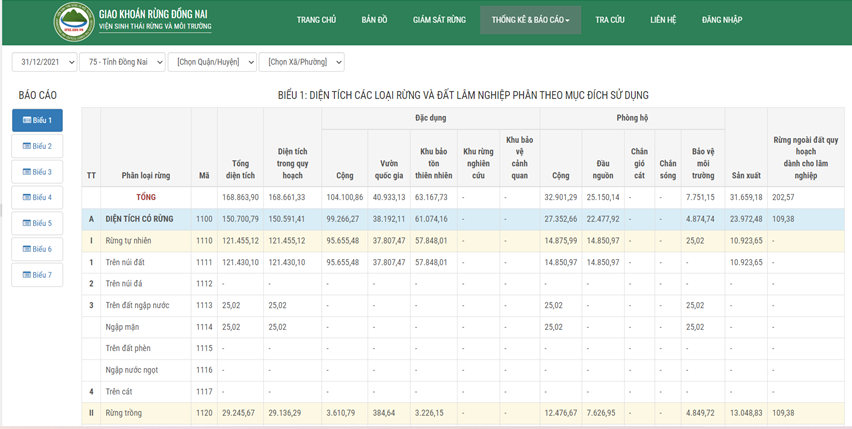Viewport: 852px width, 429px height.
Task: Navigate to Tra cứu page
Action: click(x=609, y=20)
